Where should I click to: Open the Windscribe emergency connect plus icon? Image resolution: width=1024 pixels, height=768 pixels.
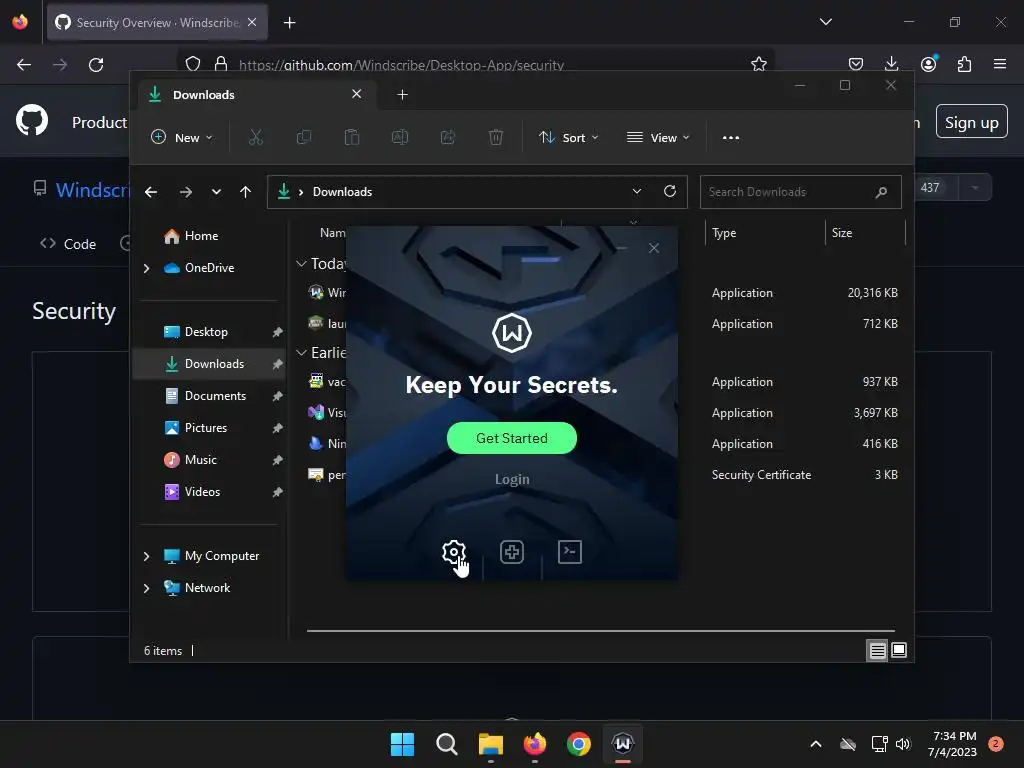coord(512,552)
